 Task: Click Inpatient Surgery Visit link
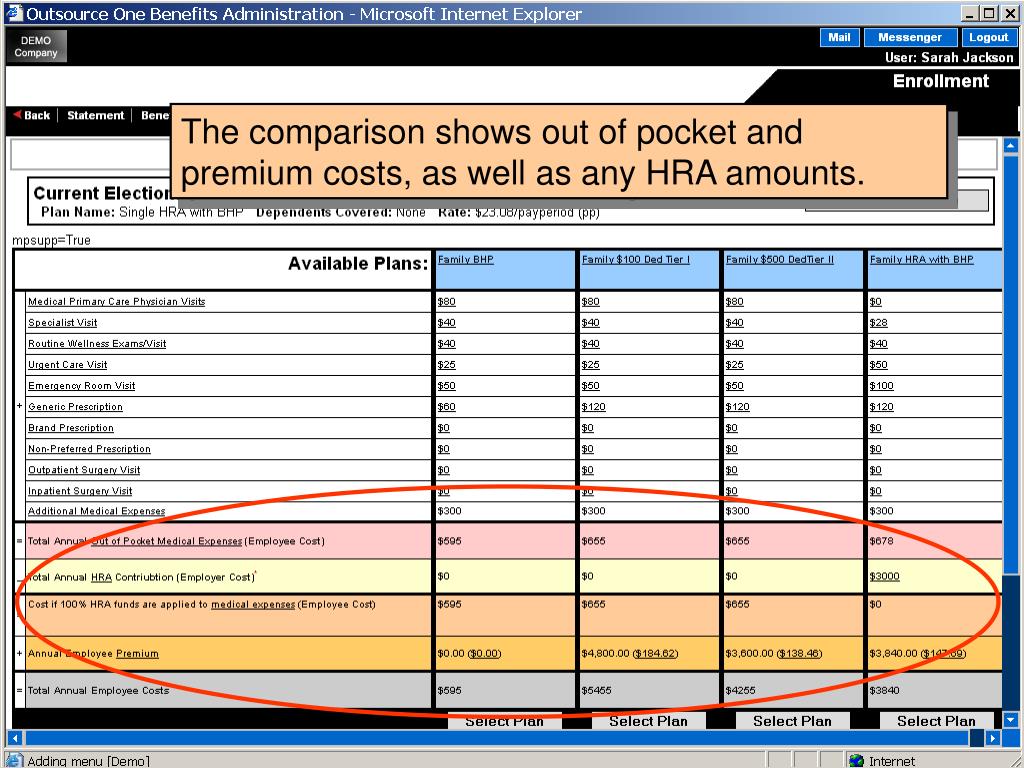coord(80,490)
